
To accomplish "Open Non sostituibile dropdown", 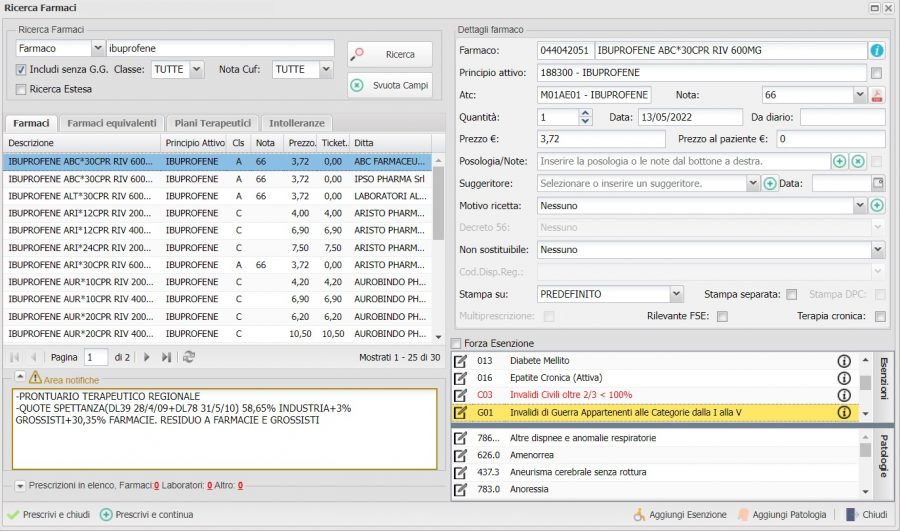I will (x=878, y=250).
